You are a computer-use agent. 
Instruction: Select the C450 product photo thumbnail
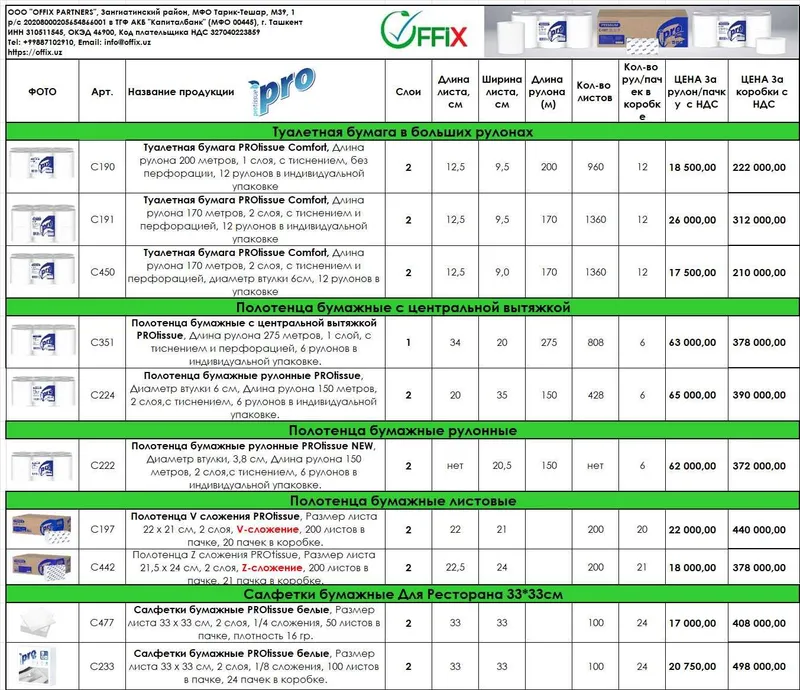[x=42, y=272]
